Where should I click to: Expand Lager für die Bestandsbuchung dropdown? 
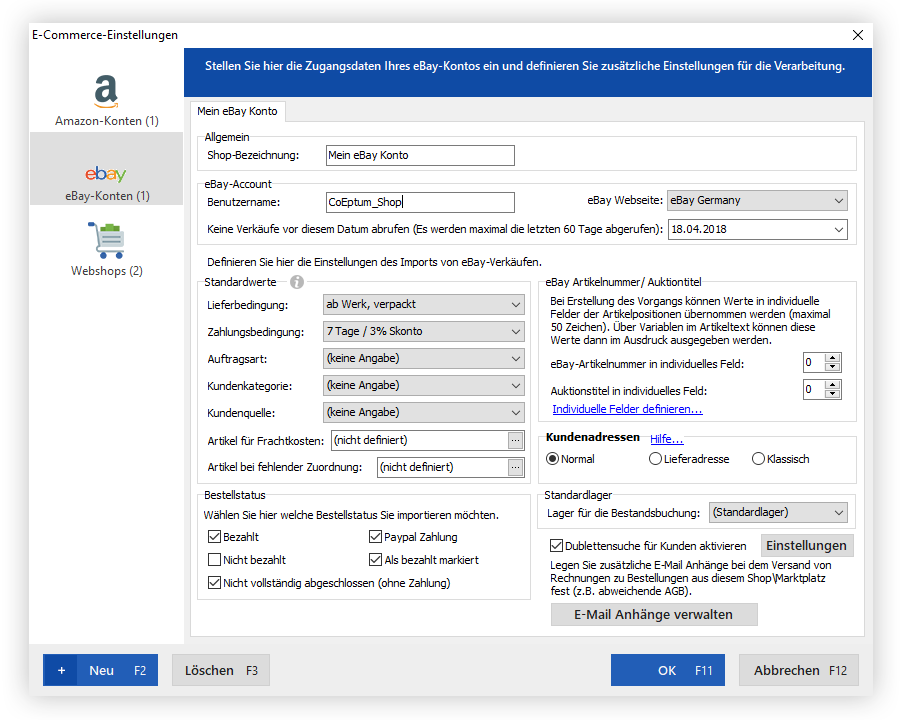[x=778, y=513]
